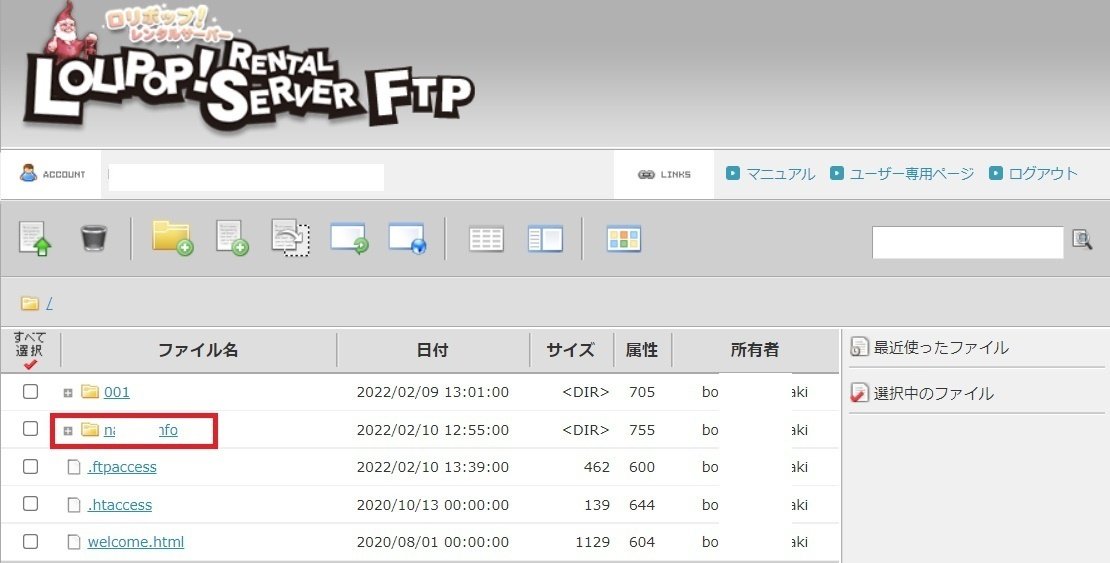The image size is (1110, 563).
Task: Click the copy/move files toolbar icon
Action: point(290,238)
